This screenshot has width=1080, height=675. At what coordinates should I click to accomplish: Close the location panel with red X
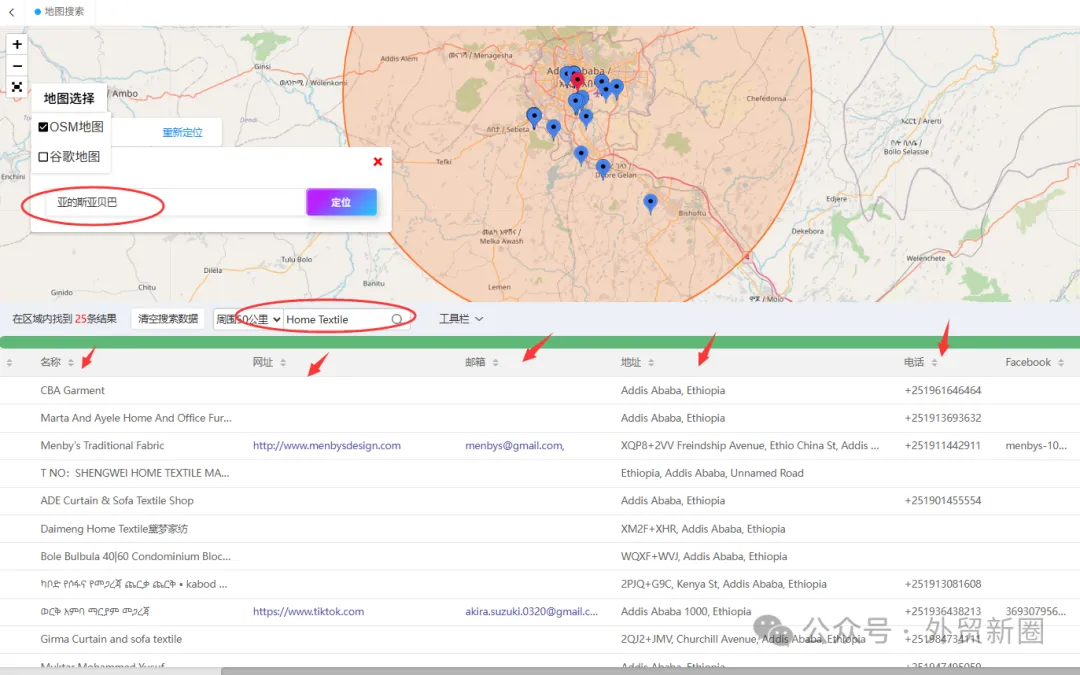(377, 161)
